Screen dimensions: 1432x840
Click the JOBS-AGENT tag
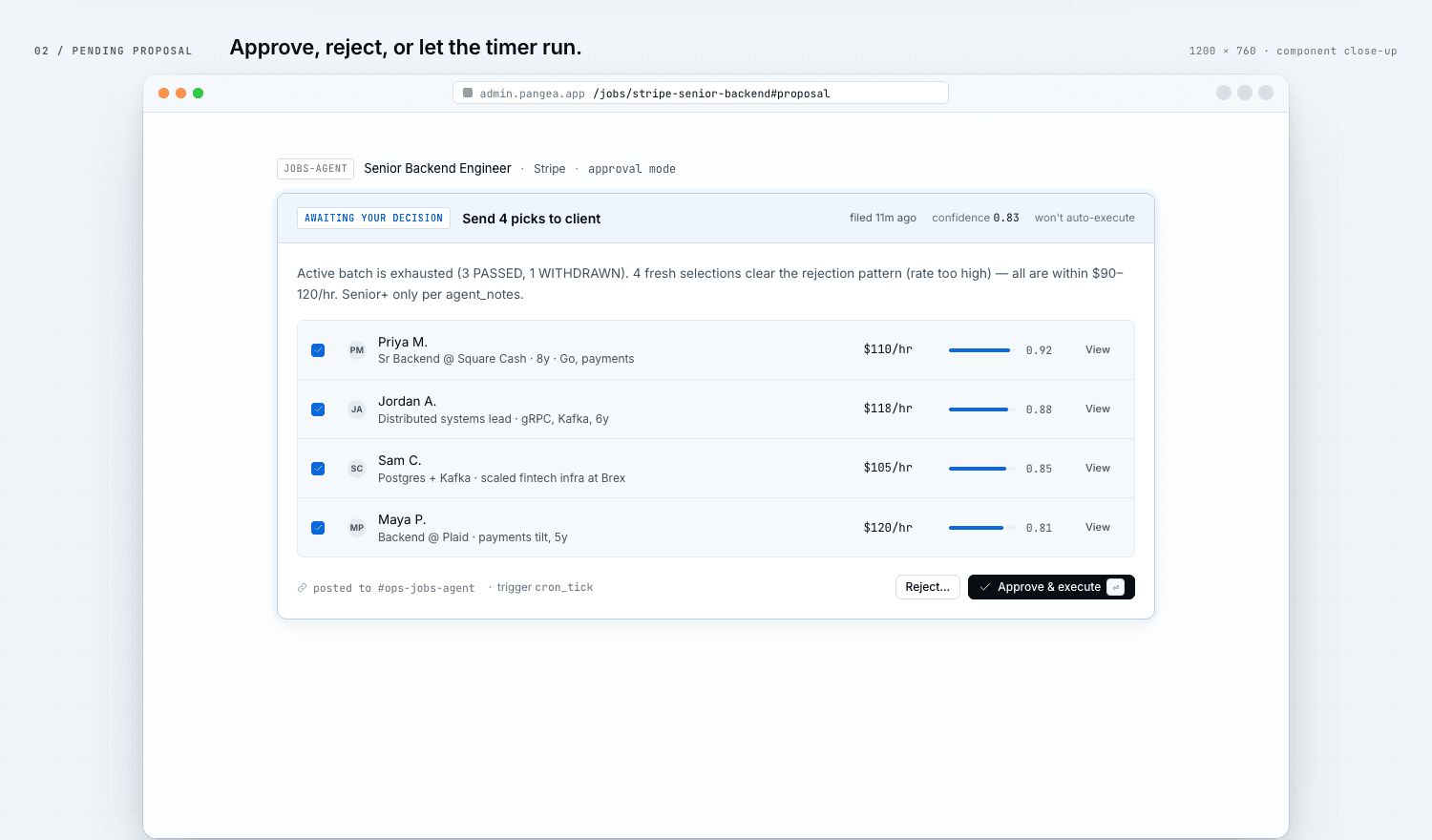pyautogui.click(x=315, y=169)
